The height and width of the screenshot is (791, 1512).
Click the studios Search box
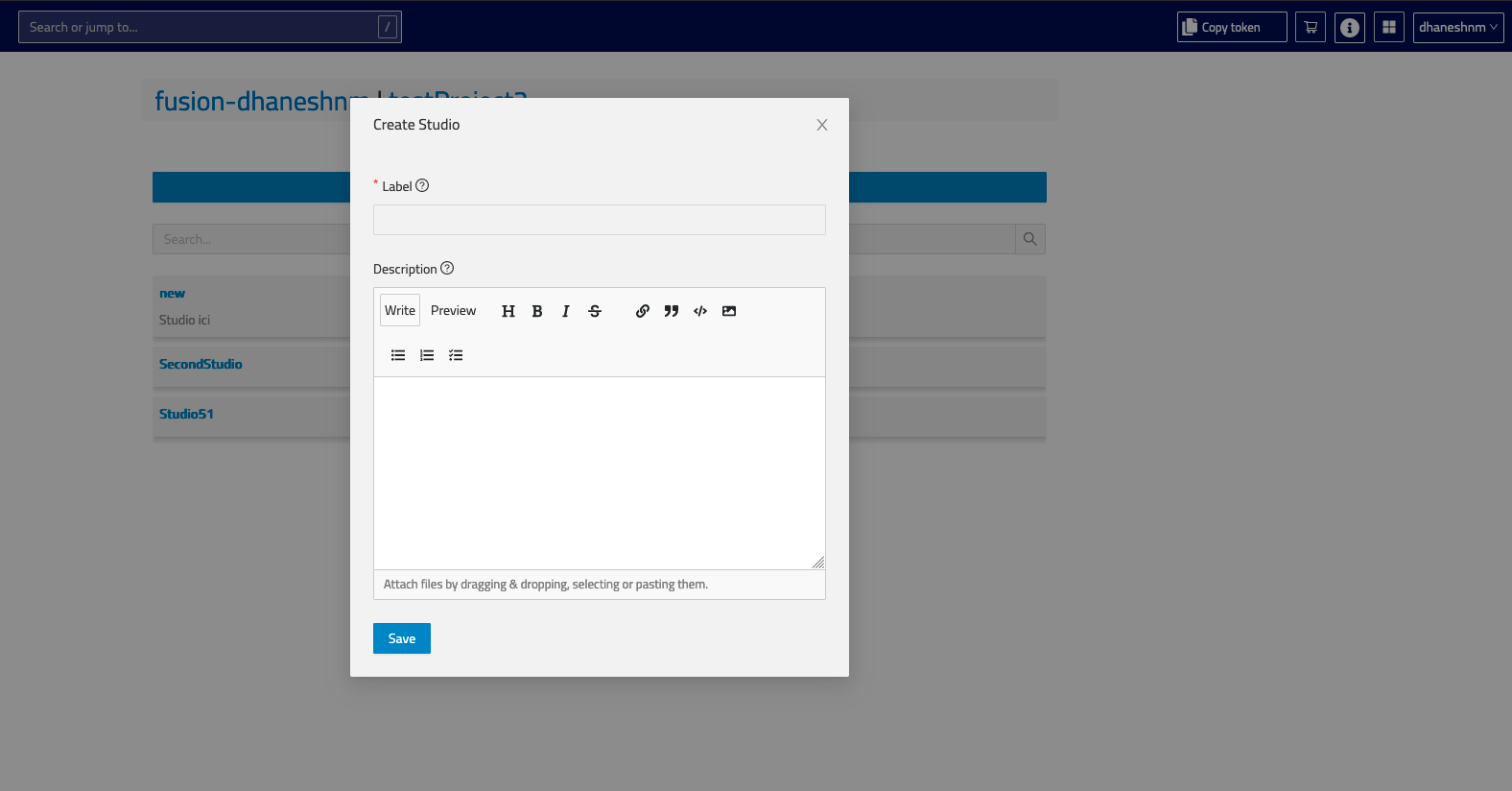tap(251, 239)
